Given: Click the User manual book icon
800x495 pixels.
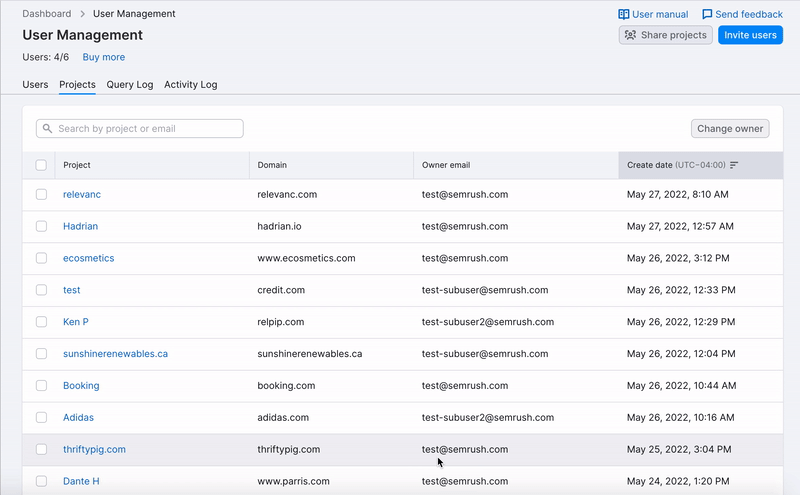Looking at the screenshot, I should (x=624, y=15).
